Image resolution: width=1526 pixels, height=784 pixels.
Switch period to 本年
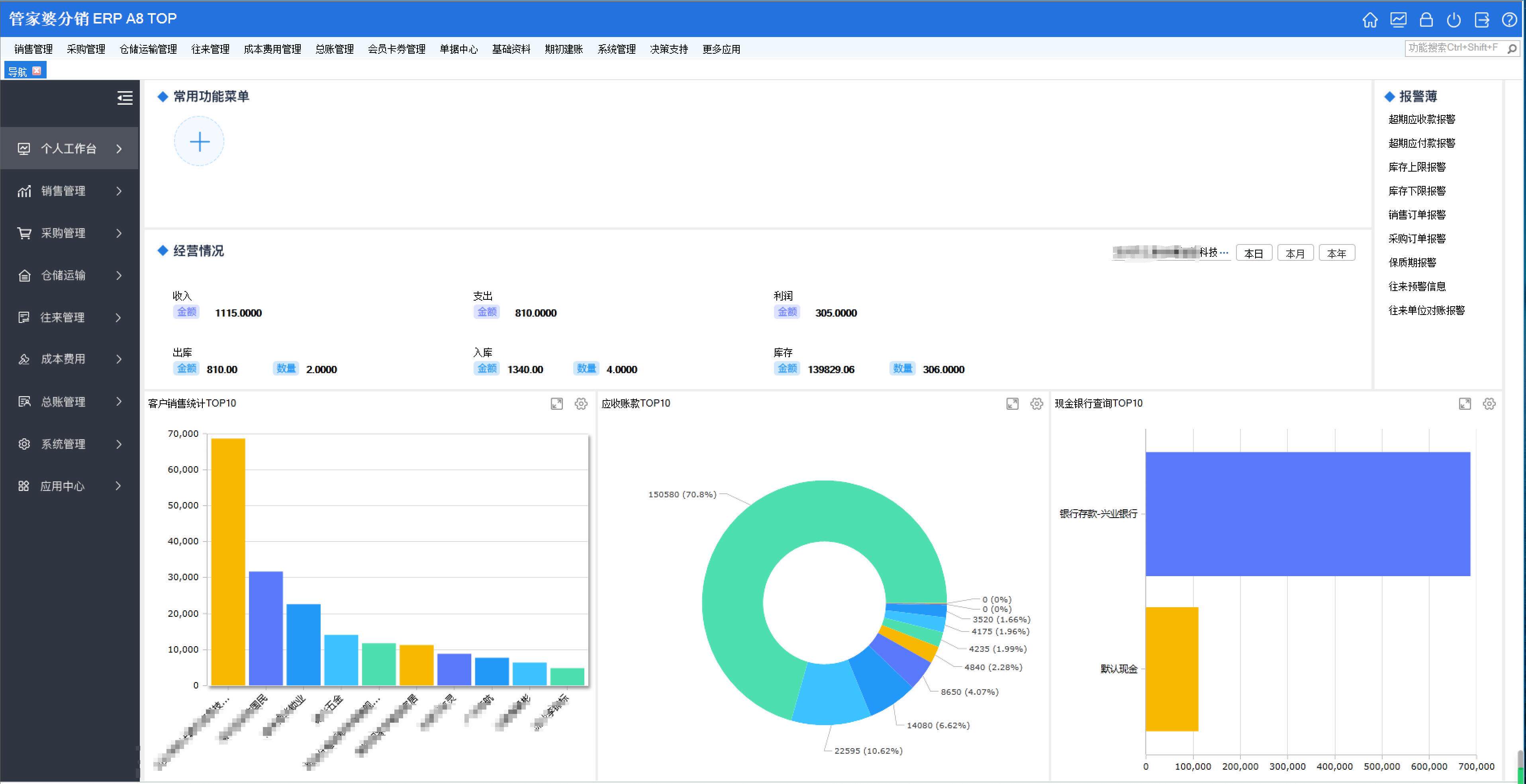coord(1336,254)
